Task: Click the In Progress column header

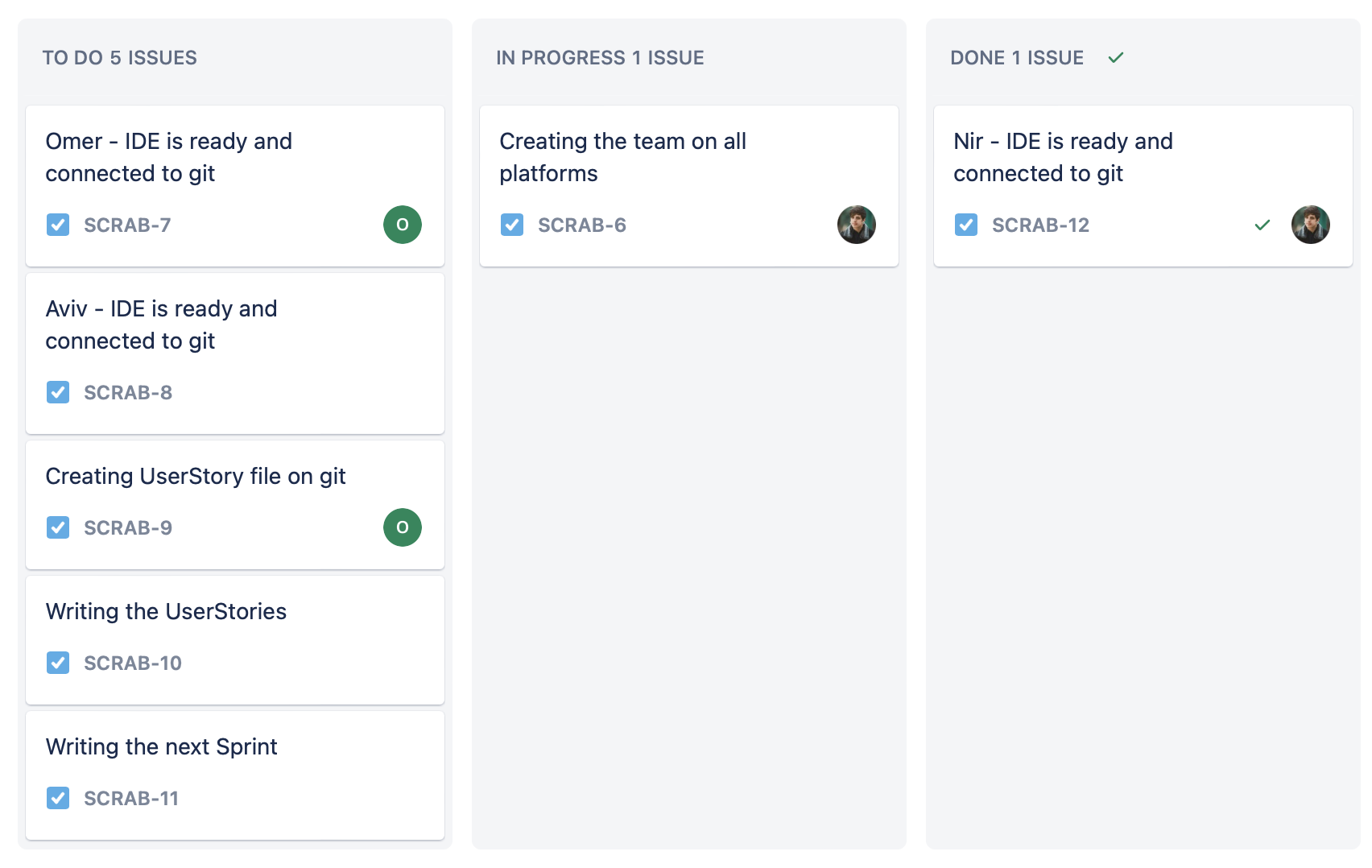Action: click(x=600, y=58)
